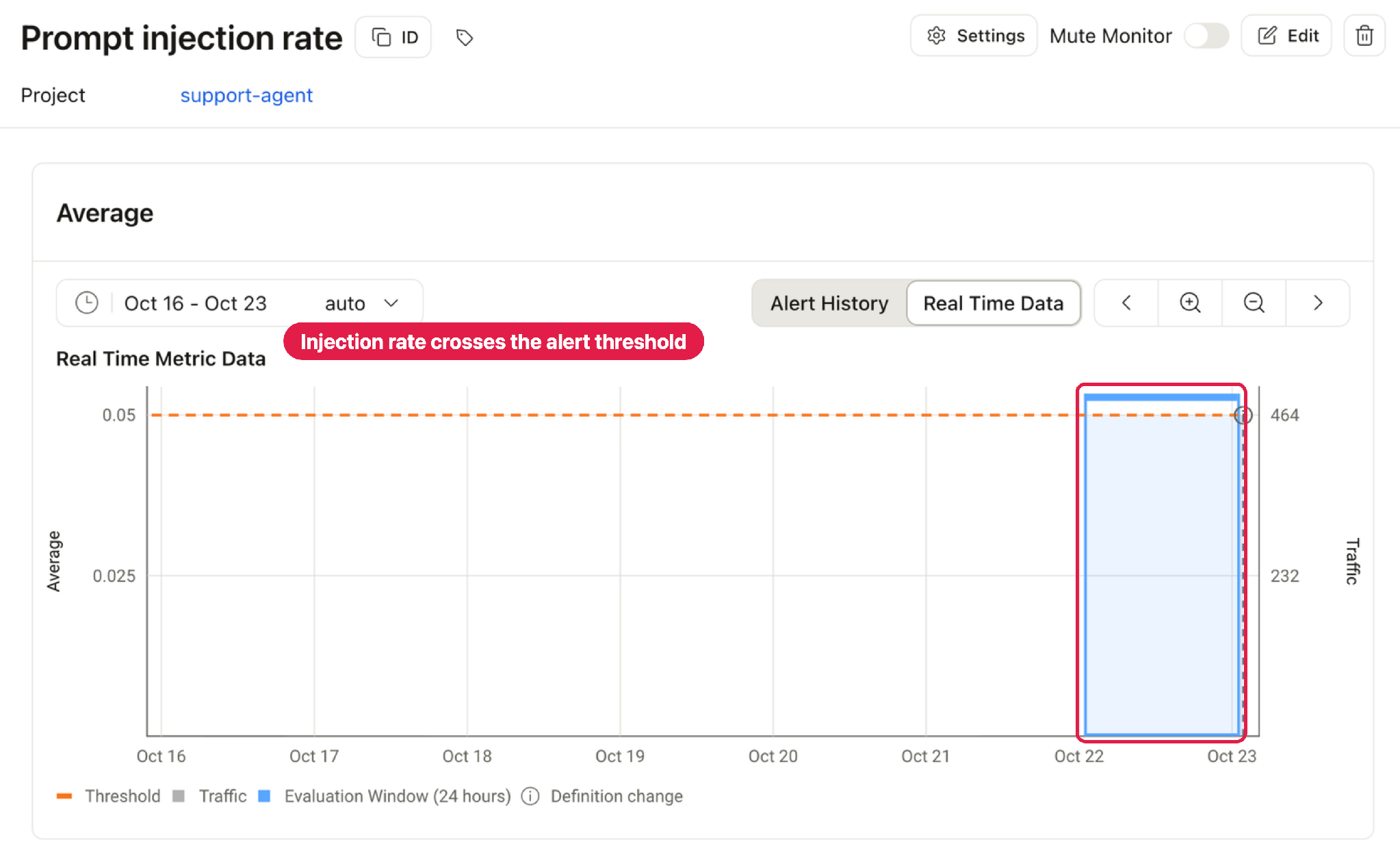The width and height of the screenshot is (1400, 842).
Task: Click the 232 traffic axis value
Action: tap(1284, 576)
